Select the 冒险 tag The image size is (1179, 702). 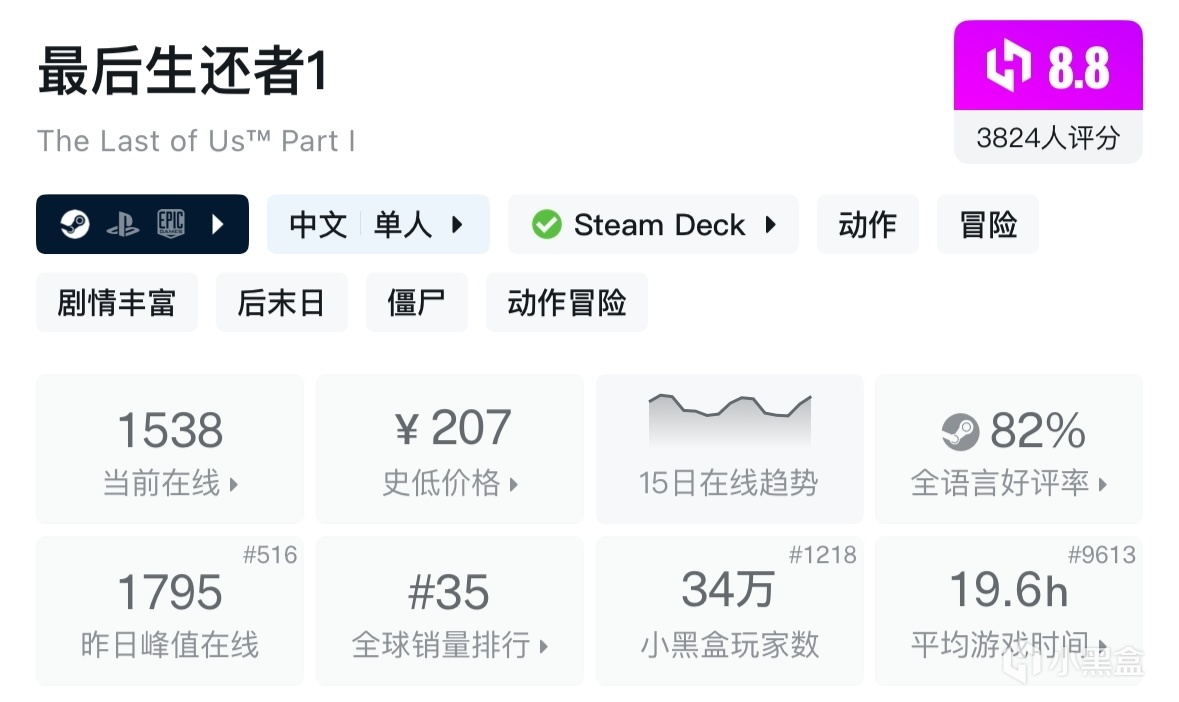(x=987, y=224)
